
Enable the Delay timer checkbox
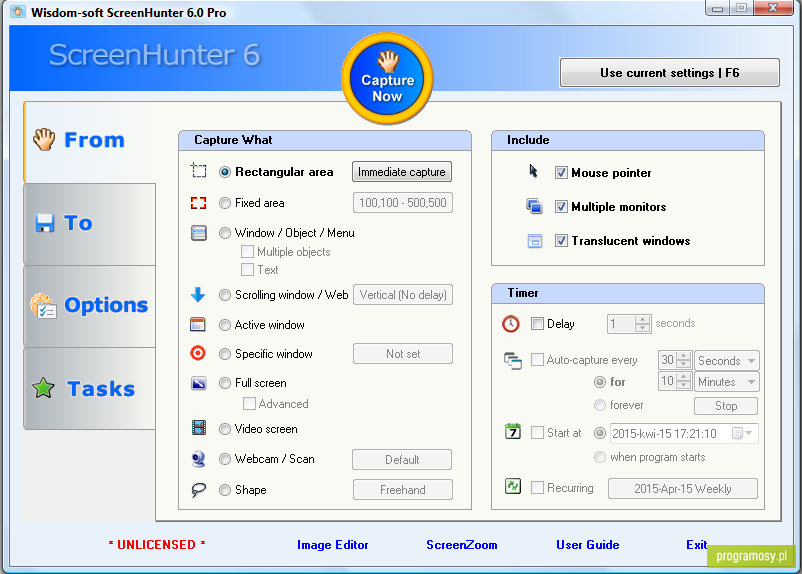pos(537,323)
